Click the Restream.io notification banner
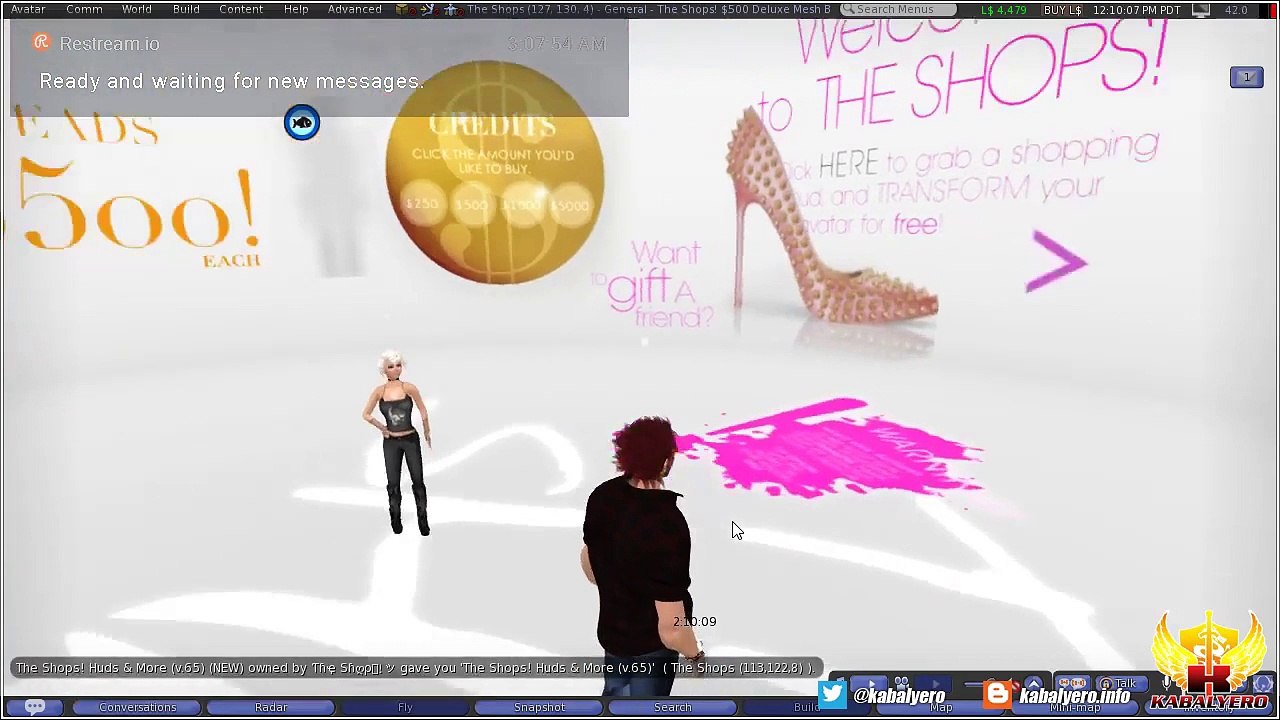 (319, 67)
